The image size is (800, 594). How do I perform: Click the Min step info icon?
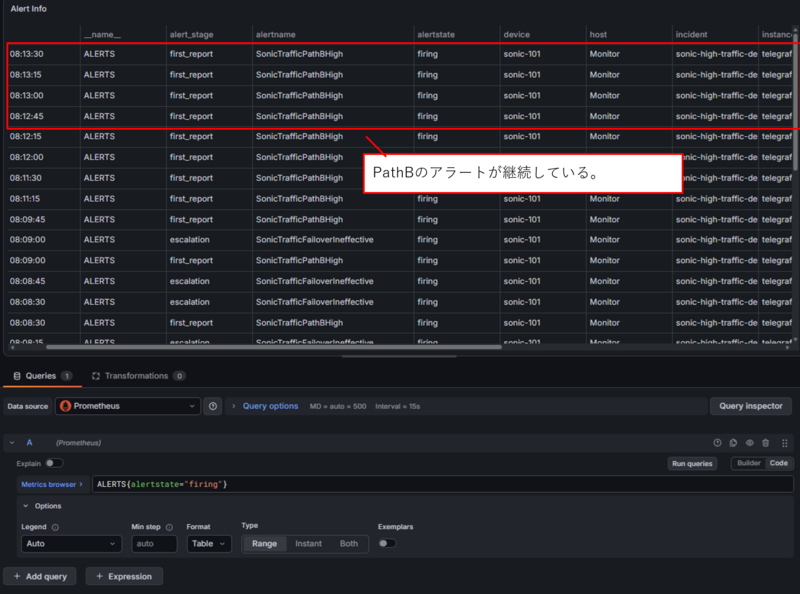pos(169,527)
